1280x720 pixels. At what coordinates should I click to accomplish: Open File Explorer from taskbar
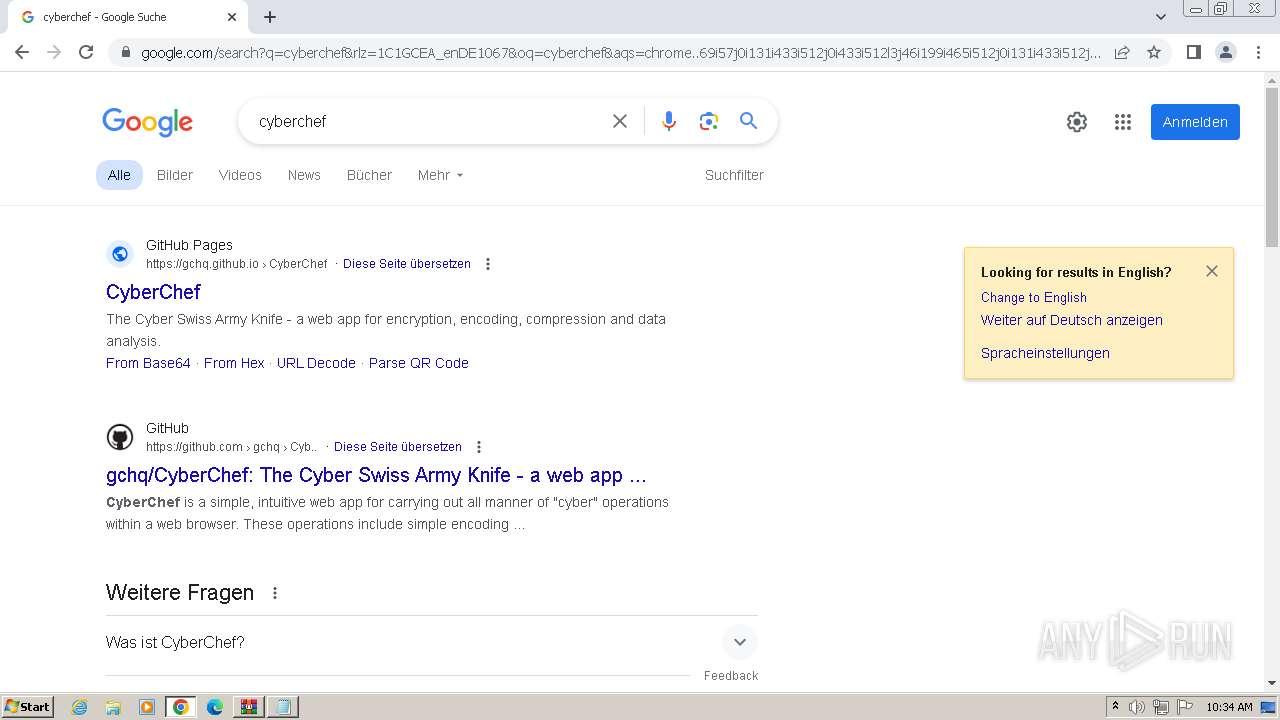pyautogui.click(x=113, y=707)
